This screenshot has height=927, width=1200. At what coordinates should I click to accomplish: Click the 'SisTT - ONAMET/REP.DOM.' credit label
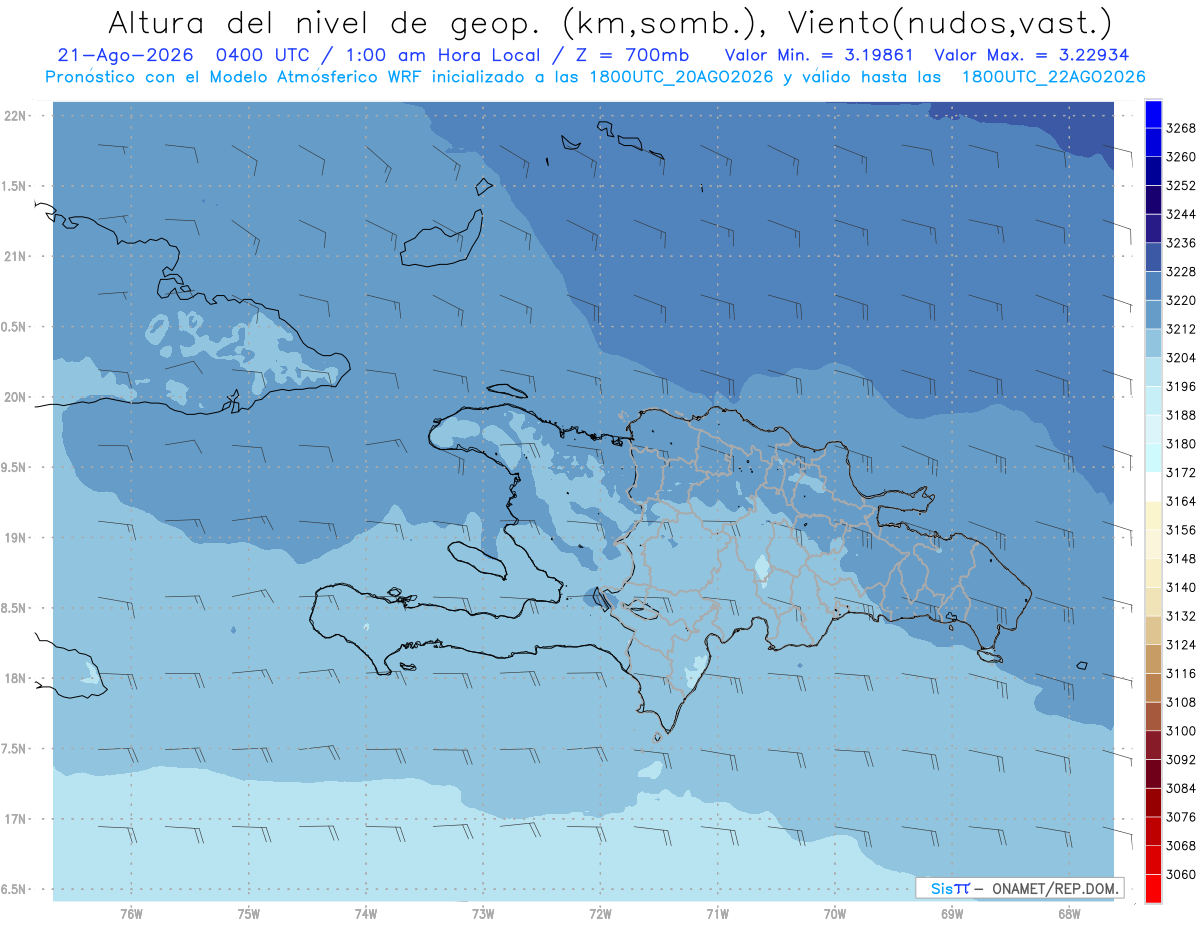pyautogui.click(x=1019, y=888)
